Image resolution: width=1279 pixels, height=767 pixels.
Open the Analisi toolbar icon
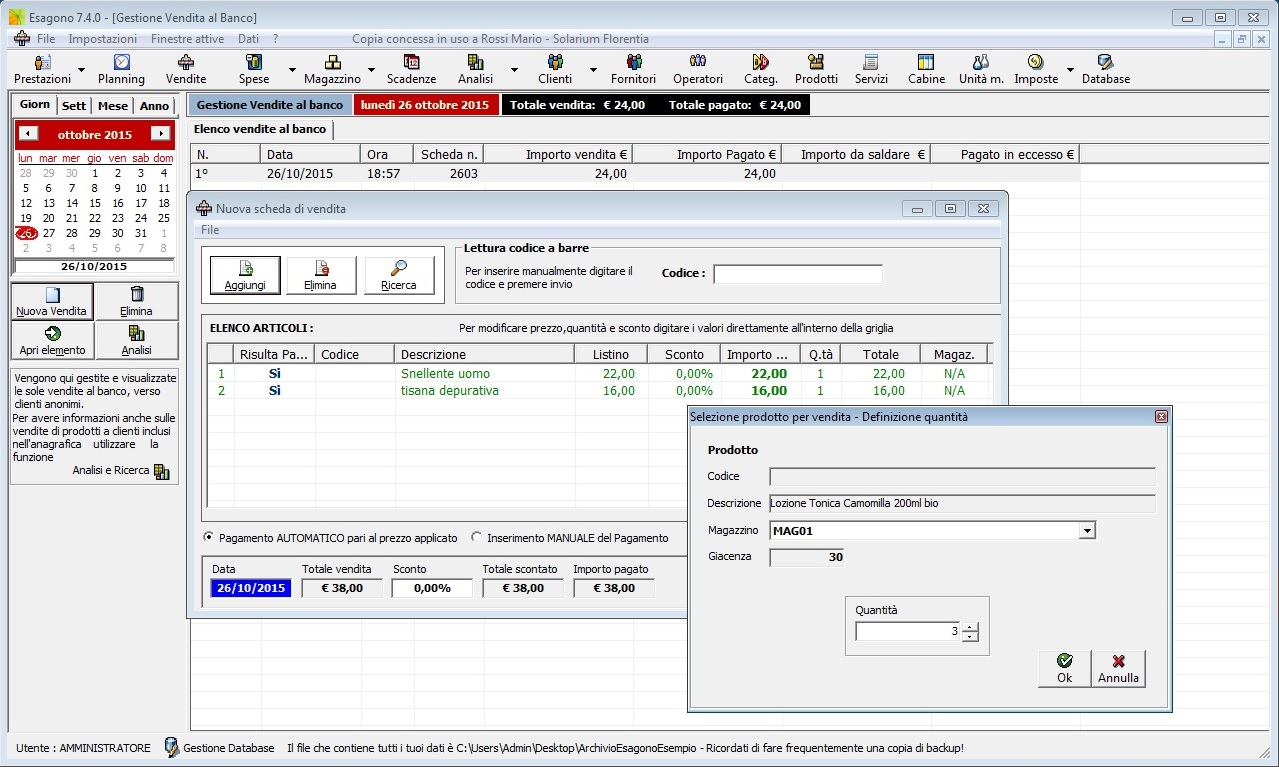coord(475,70)
